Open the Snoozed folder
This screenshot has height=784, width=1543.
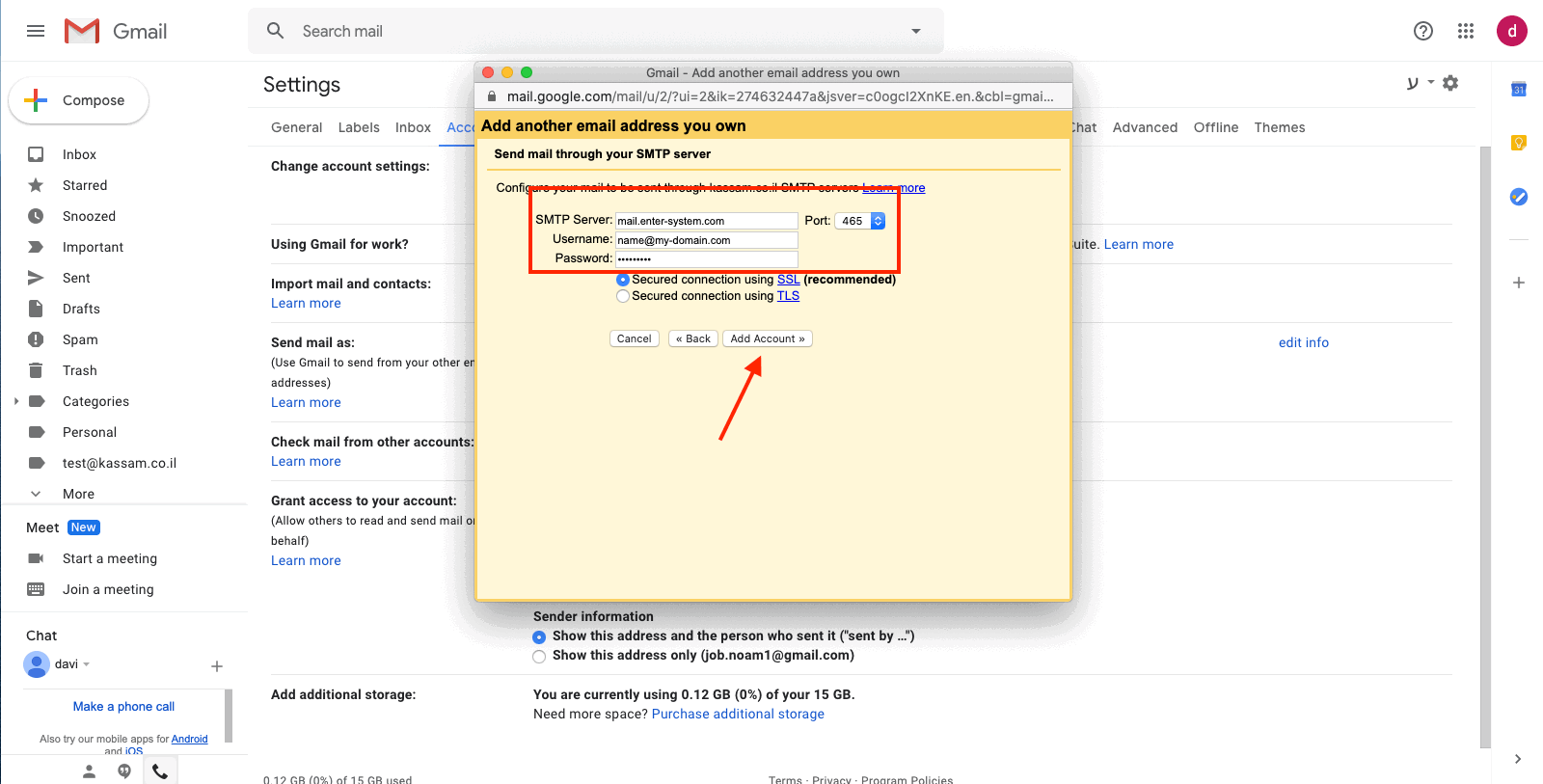pos(89,216)
